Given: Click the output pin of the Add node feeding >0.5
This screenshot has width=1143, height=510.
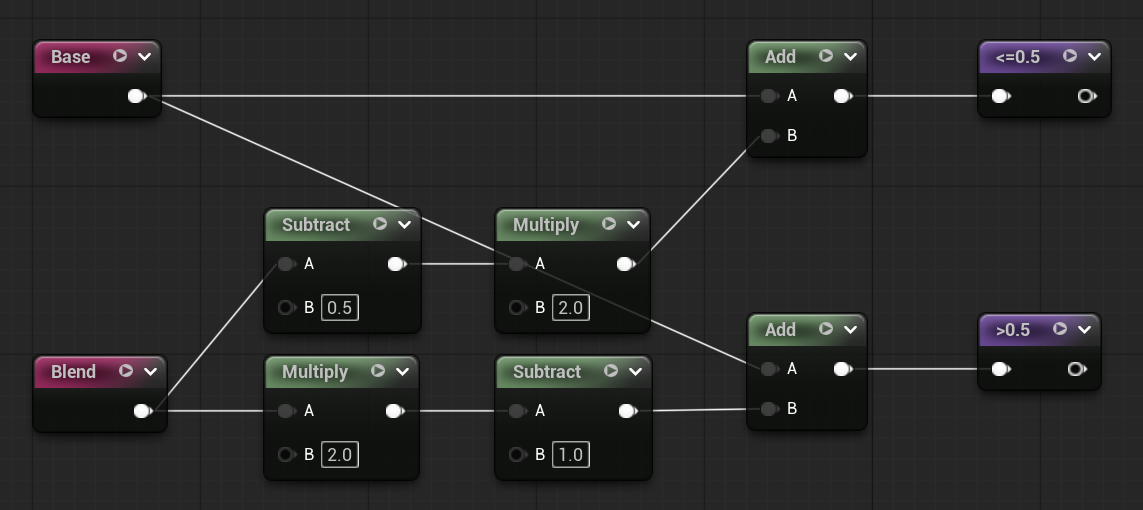Looking at the screenshot, I should pyautogui.click(x=843, y=369).
